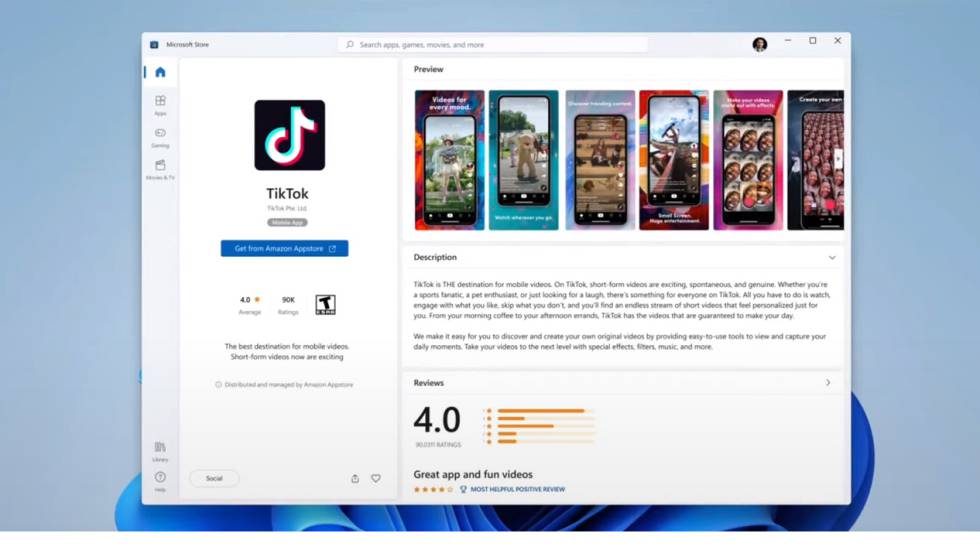Open the 'Small Screen, Huge entertainment' screenshot

click(674, 160)
